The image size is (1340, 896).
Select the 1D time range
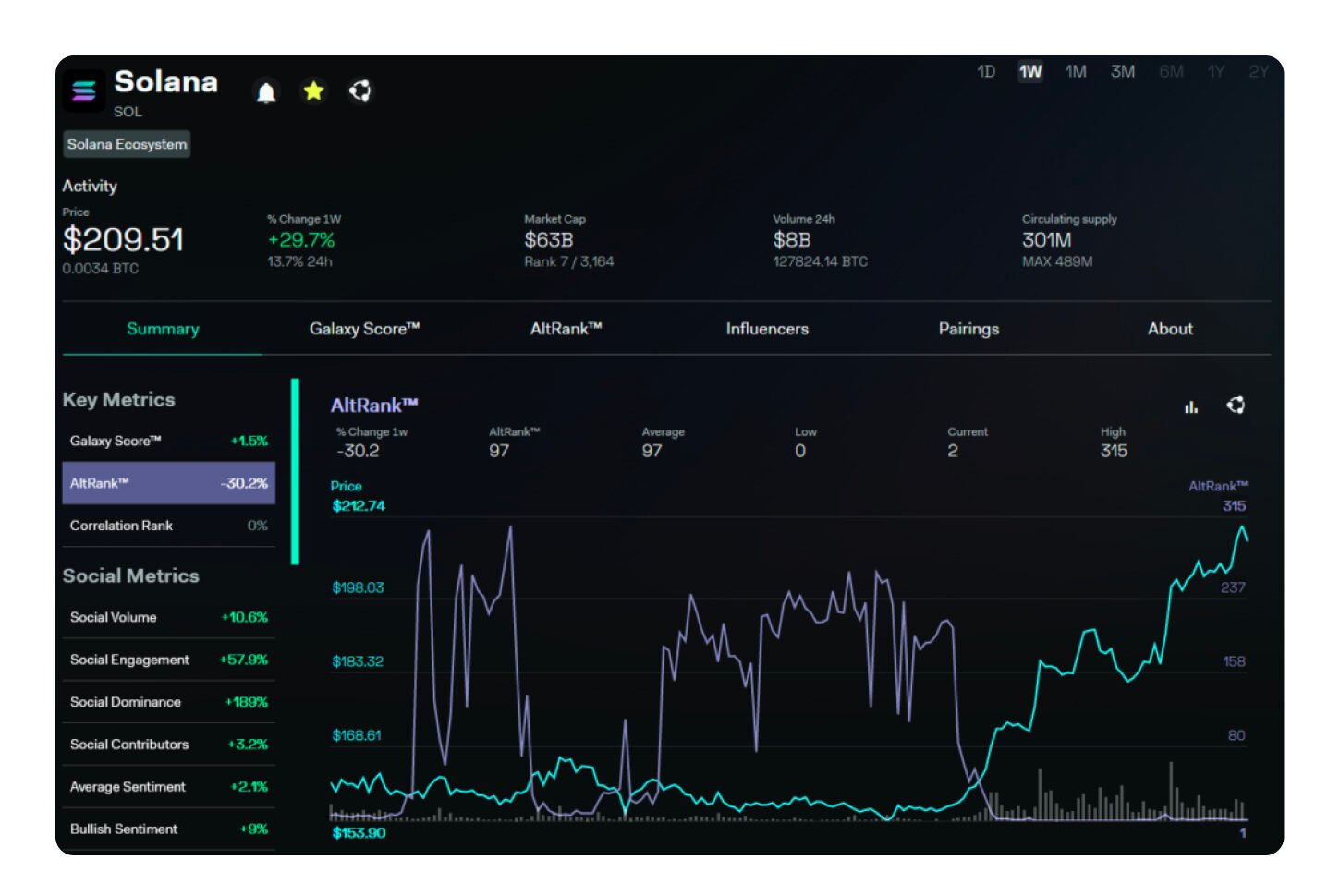(x=986, y=72)
